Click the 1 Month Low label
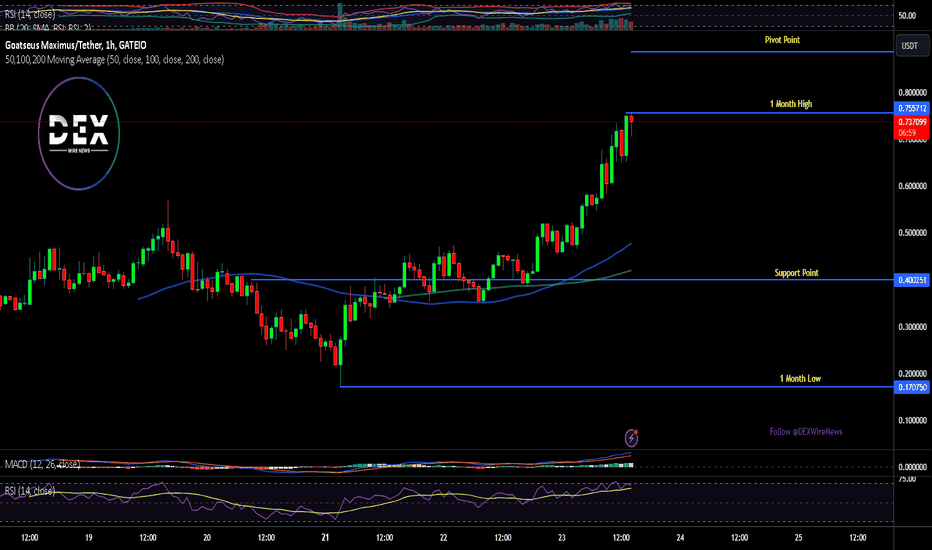This screenshot has height=550, width=932. [800, 379]
